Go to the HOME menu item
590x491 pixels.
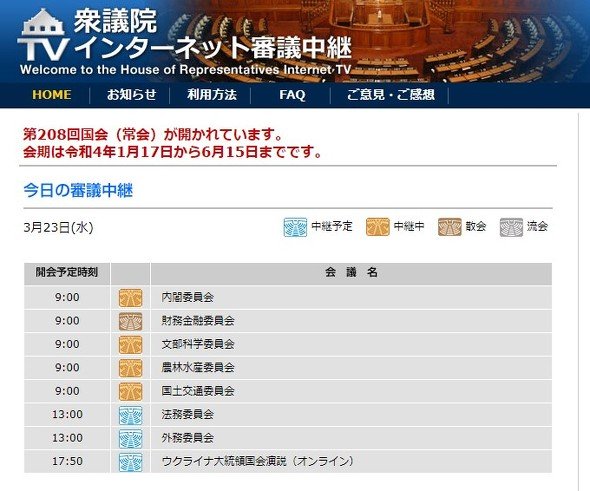(x=52, y=94)
